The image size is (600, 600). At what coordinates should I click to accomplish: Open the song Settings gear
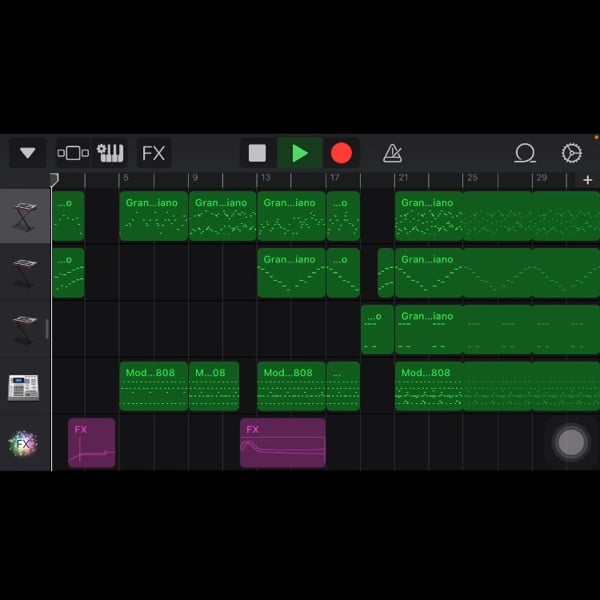[572, 153]
